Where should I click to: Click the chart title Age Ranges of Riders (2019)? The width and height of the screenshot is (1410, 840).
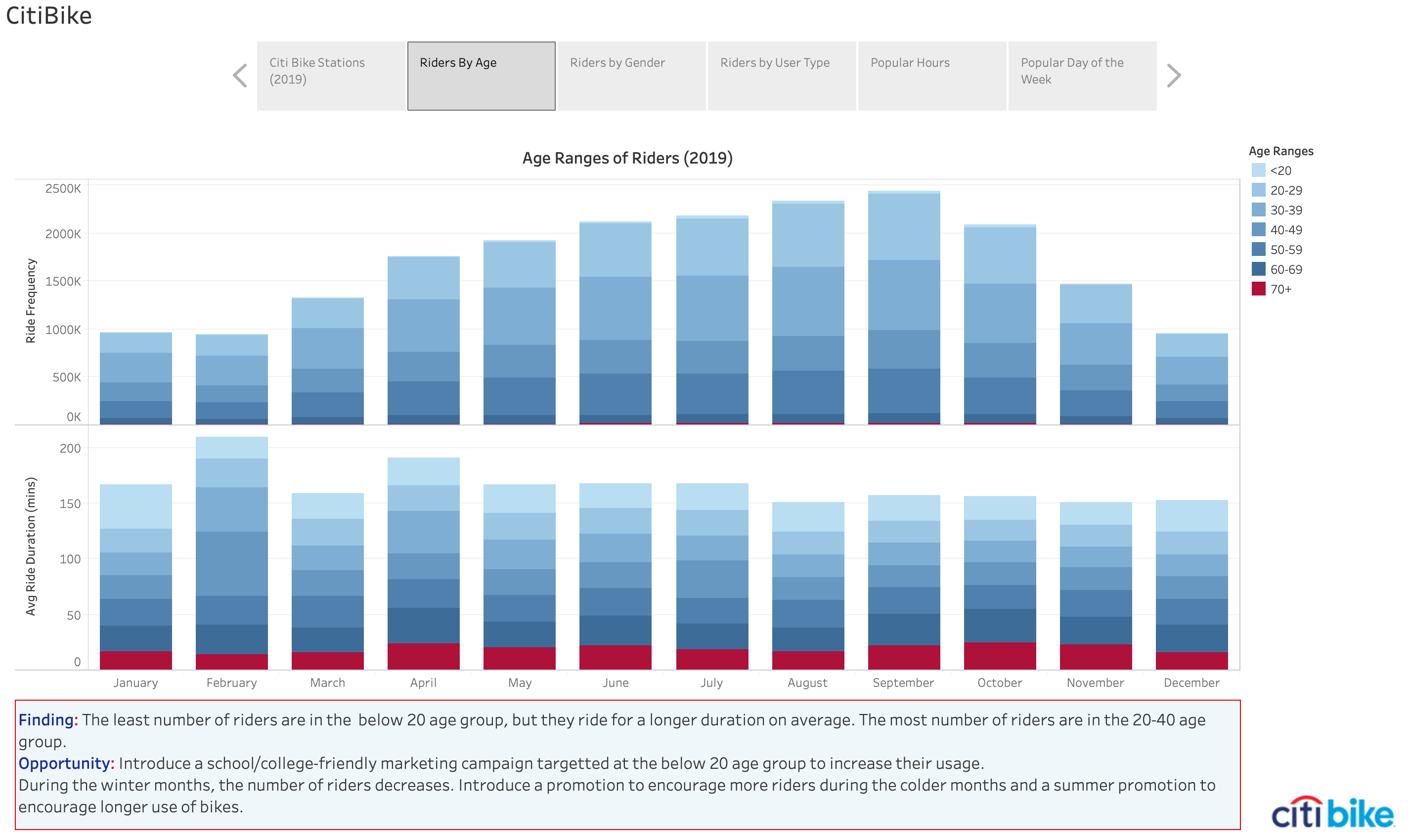click(x=627, y=158)
